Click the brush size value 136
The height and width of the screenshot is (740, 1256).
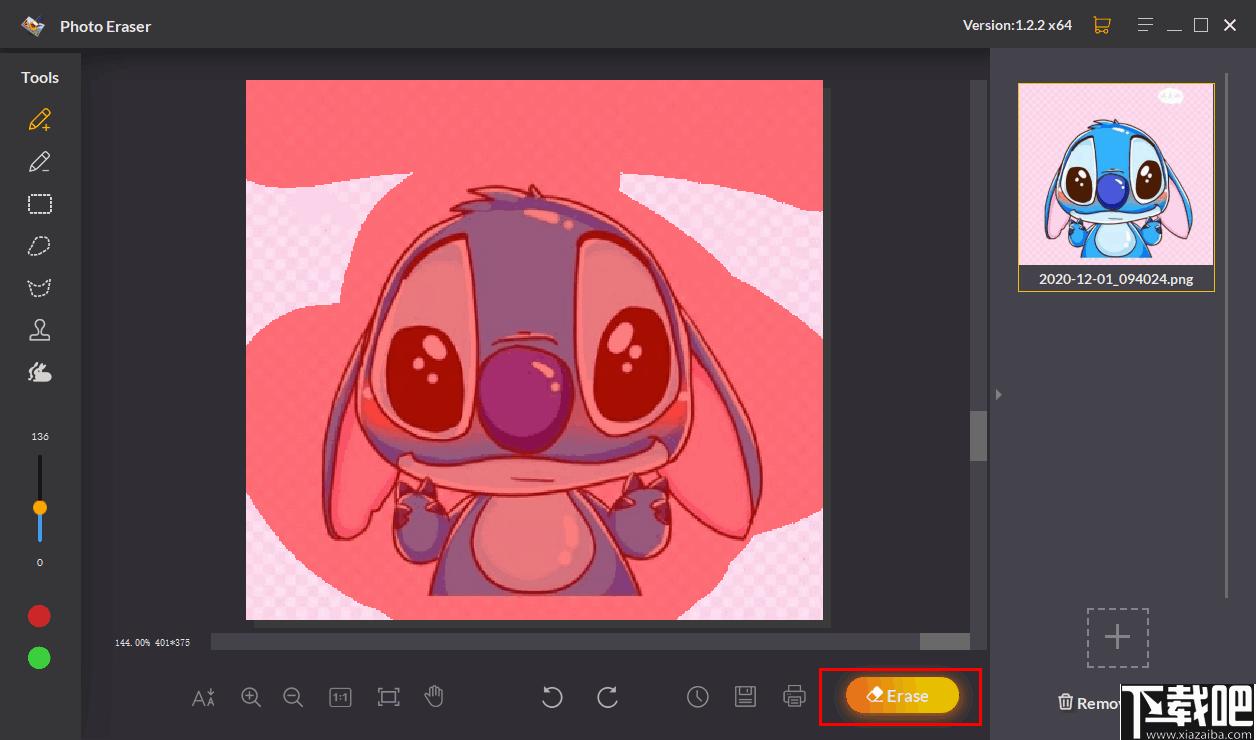click(x=40, y=437)
